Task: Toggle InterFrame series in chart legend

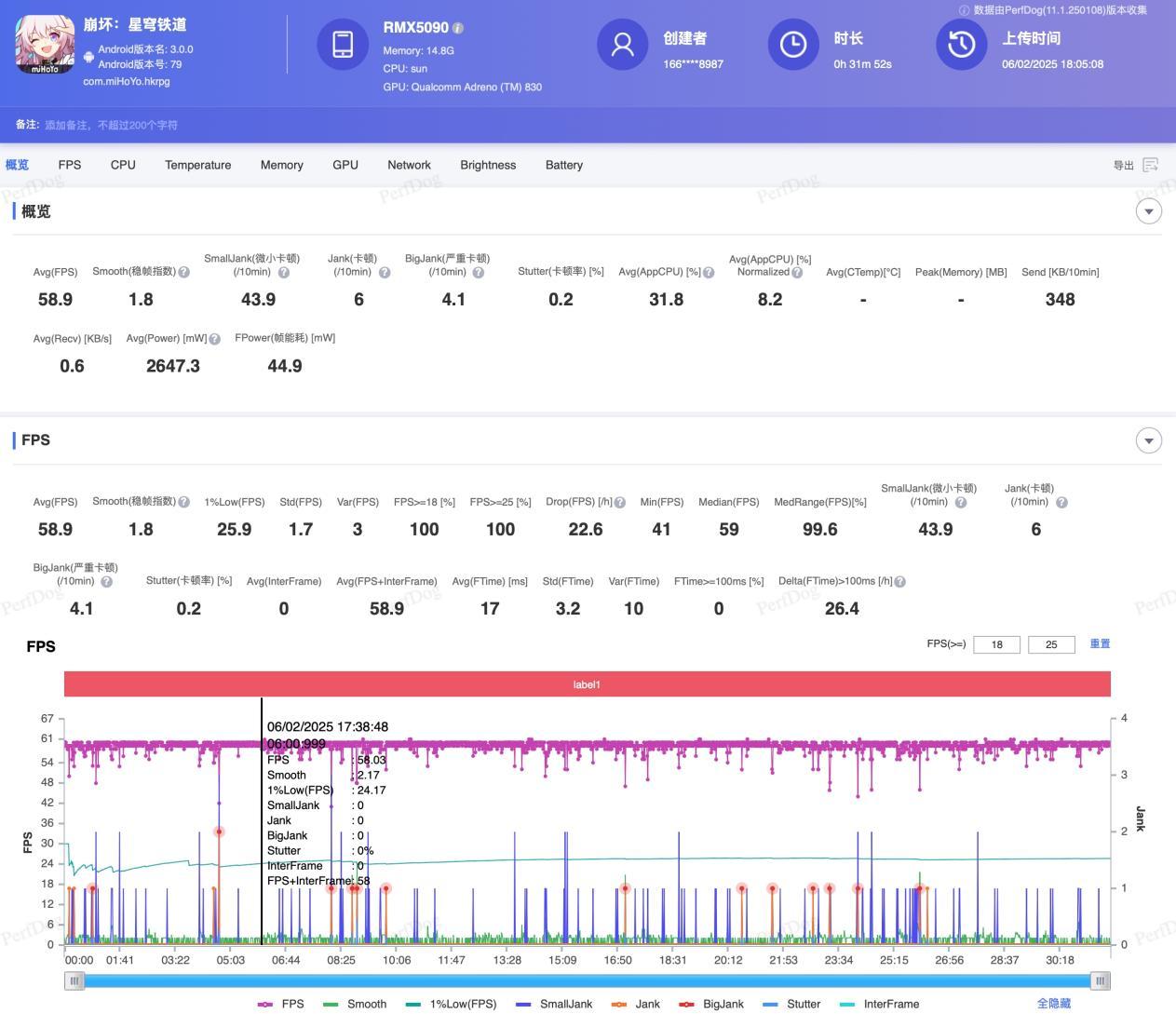Action: (x=879, y=1004)
